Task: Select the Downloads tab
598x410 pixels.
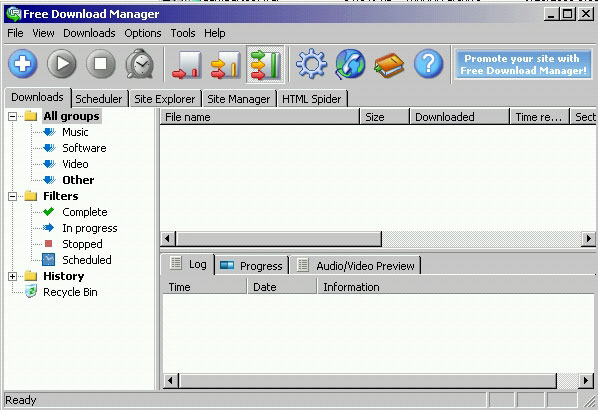Action: point(37,97)
